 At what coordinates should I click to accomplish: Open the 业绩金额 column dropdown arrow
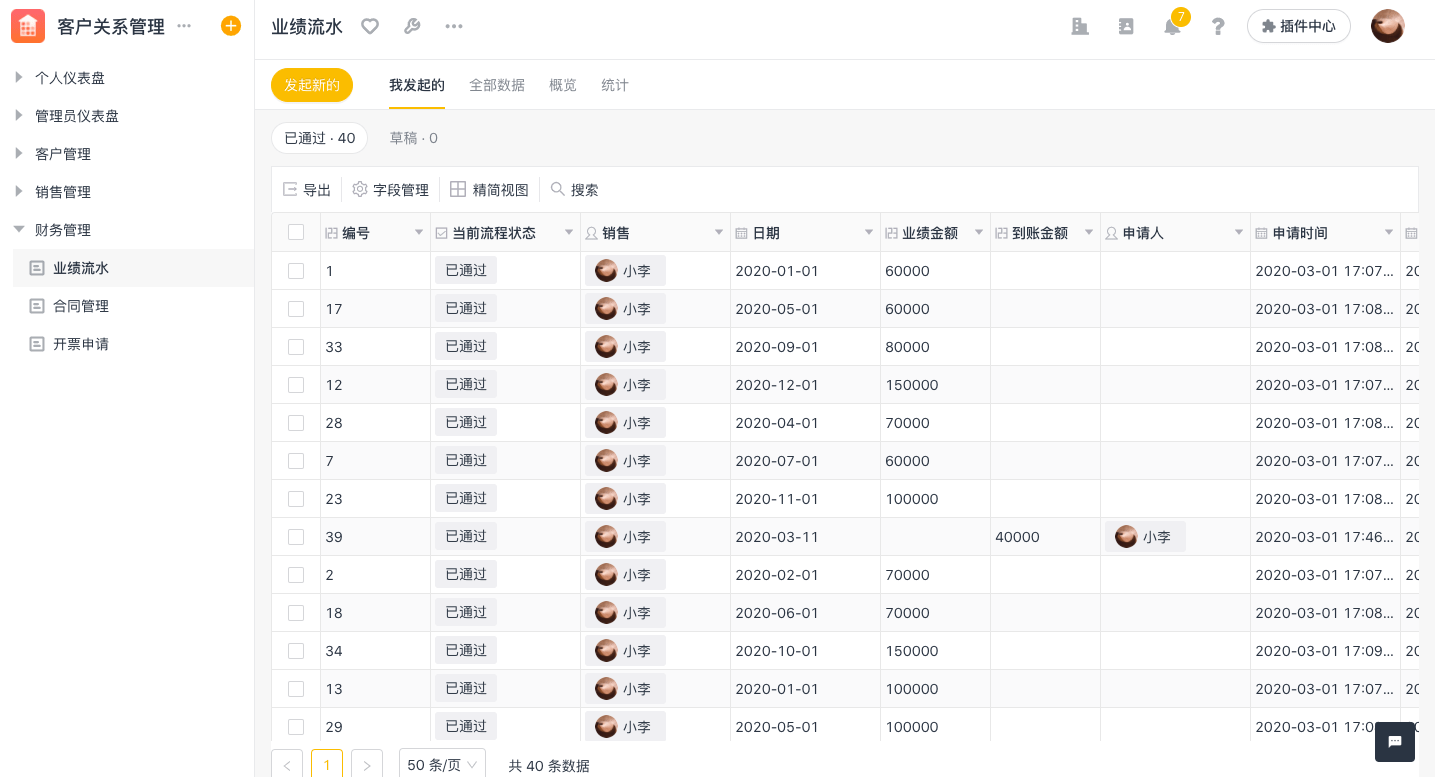pos(979,233)
